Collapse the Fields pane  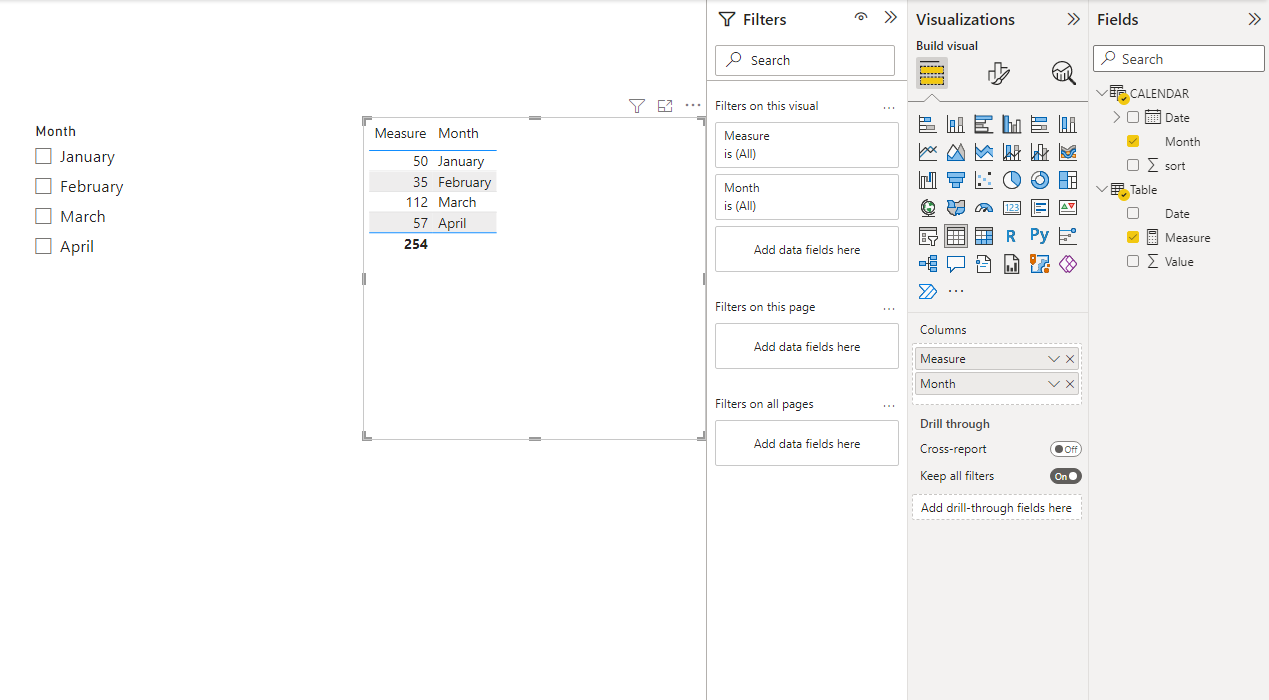tap(1254, 19)
